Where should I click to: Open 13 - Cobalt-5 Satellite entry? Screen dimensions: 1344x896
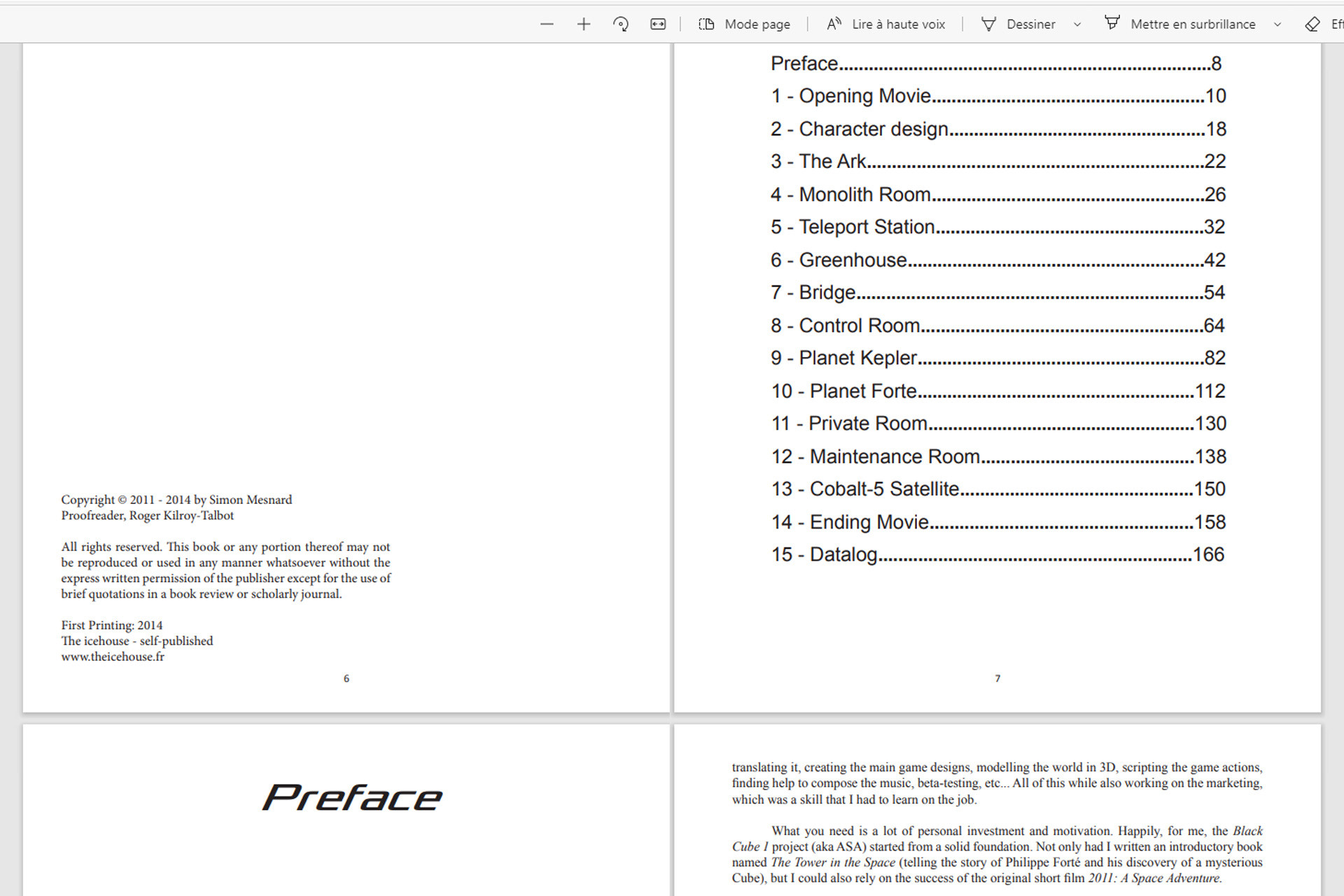coord(866,489)
